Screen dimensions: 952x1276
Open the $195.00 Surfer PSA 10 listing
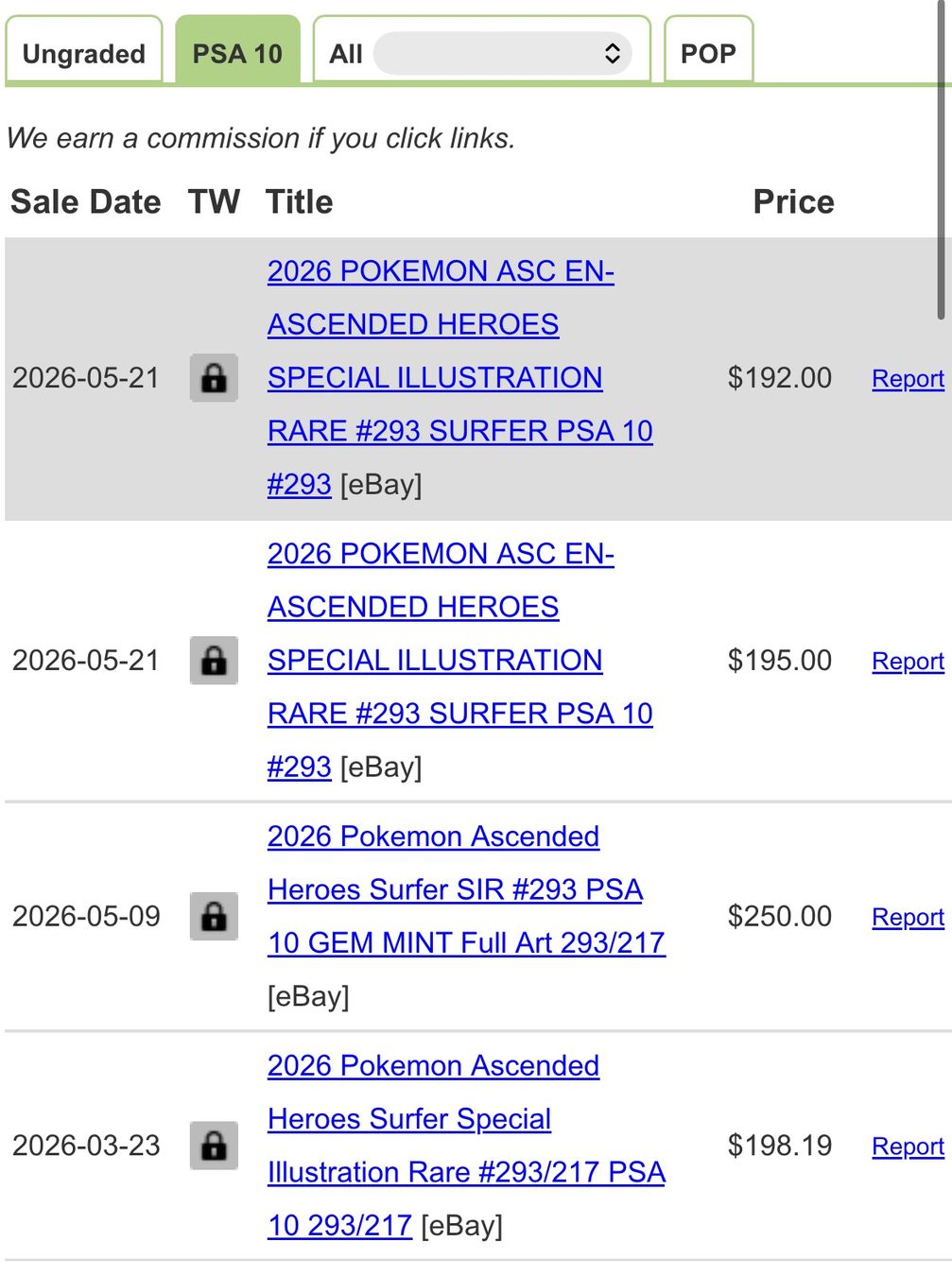click(x=459, y=661)
